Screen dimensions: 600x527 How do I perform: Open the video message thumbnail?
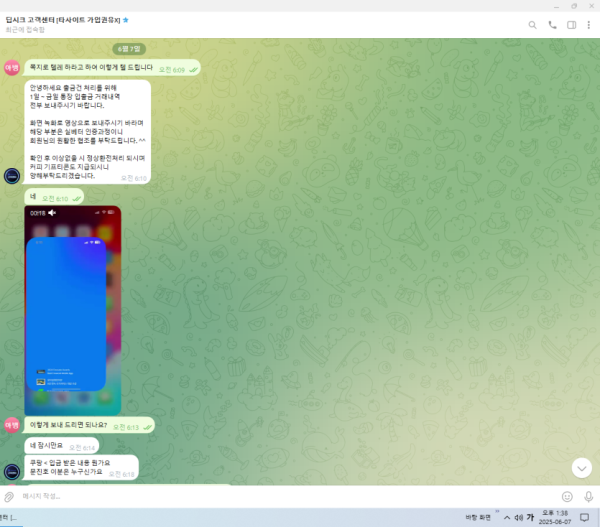pyautogui.click(x=73, y=310)
